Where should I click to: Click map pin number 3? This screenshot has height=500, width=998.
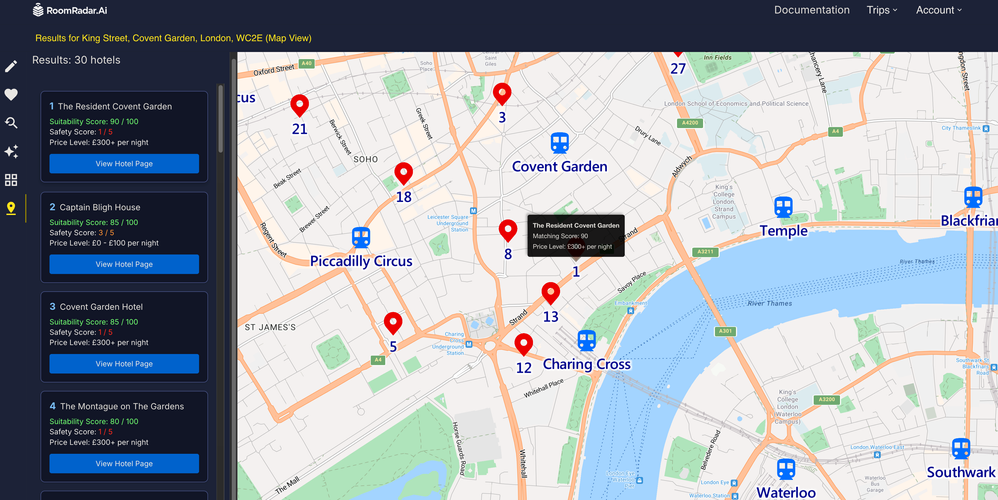point(502,94)
